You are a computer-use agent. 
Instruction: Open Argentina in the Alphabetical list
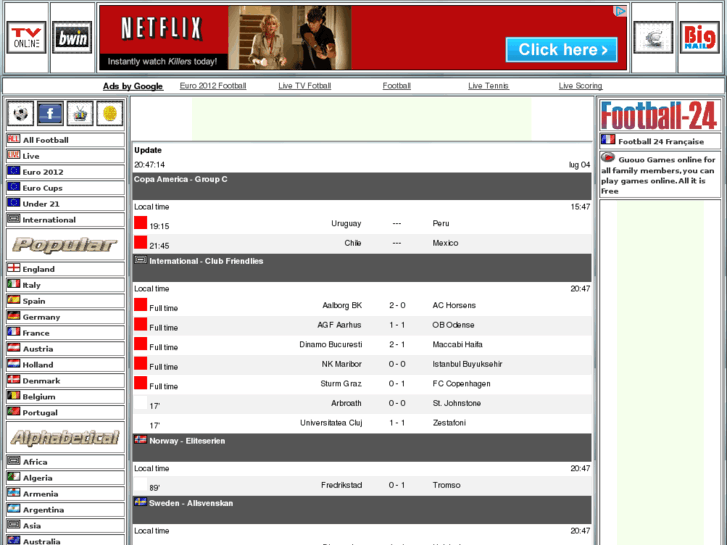pyautogui.click(x=65, y=510)
